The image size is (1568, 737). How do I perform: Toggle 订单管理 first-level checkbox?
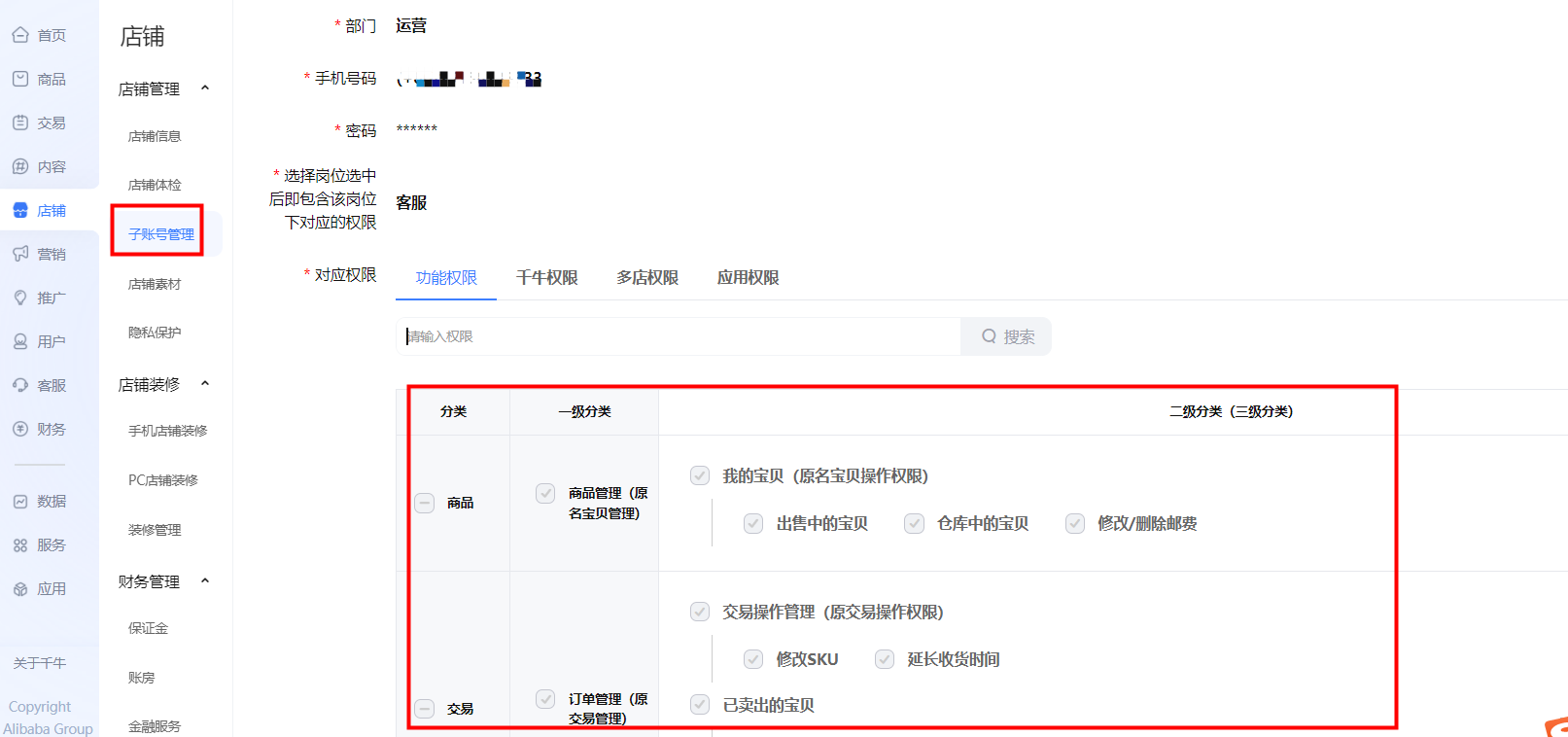[545, 699]
